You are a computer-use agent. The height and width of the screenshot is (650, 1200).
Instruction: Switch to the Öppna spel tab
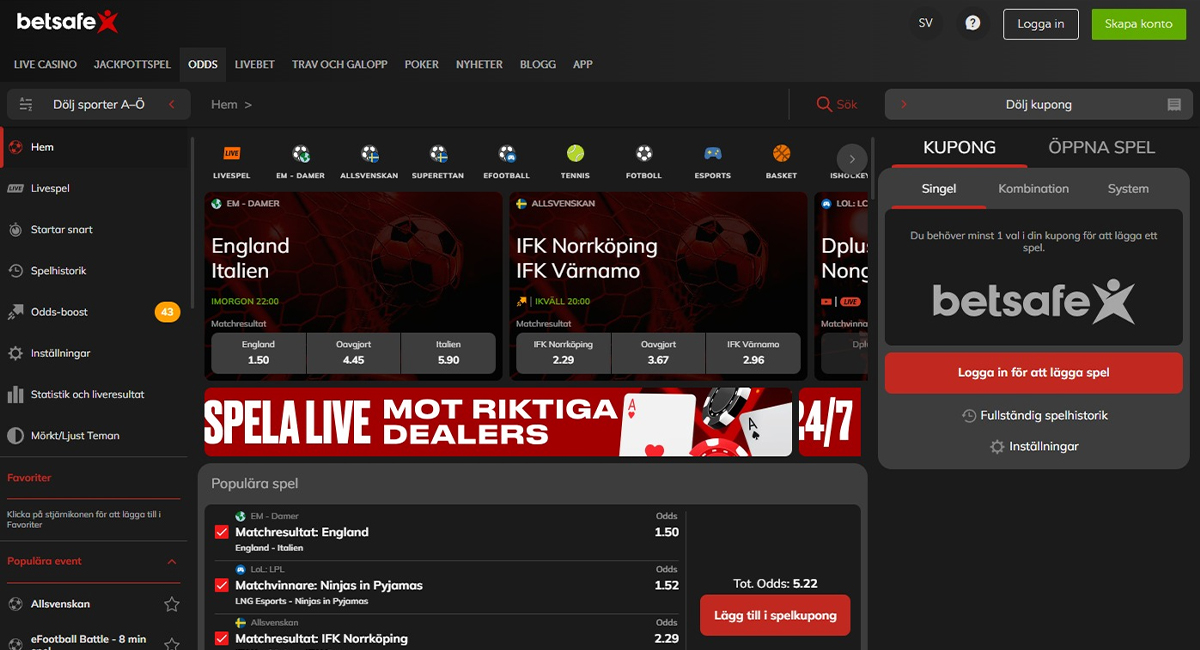1101,147
